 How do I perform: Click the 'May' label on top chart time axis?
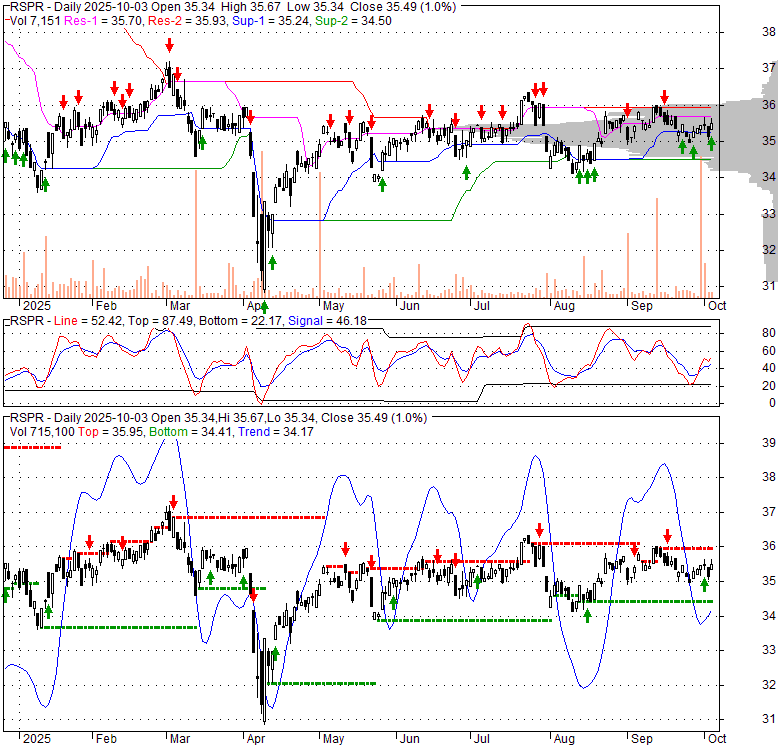pyautogui.click(x=333, y=306)
